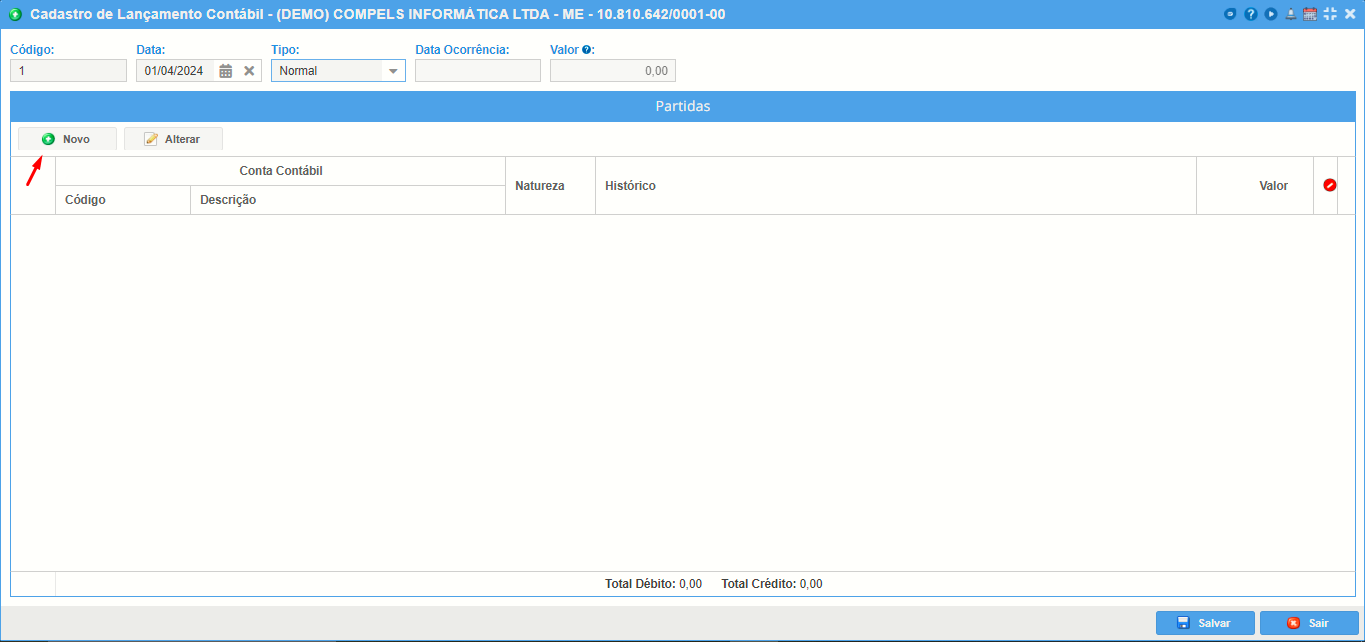
Task: Close the Cadastro de Lançamento Contábil window
Action: 1349,14
